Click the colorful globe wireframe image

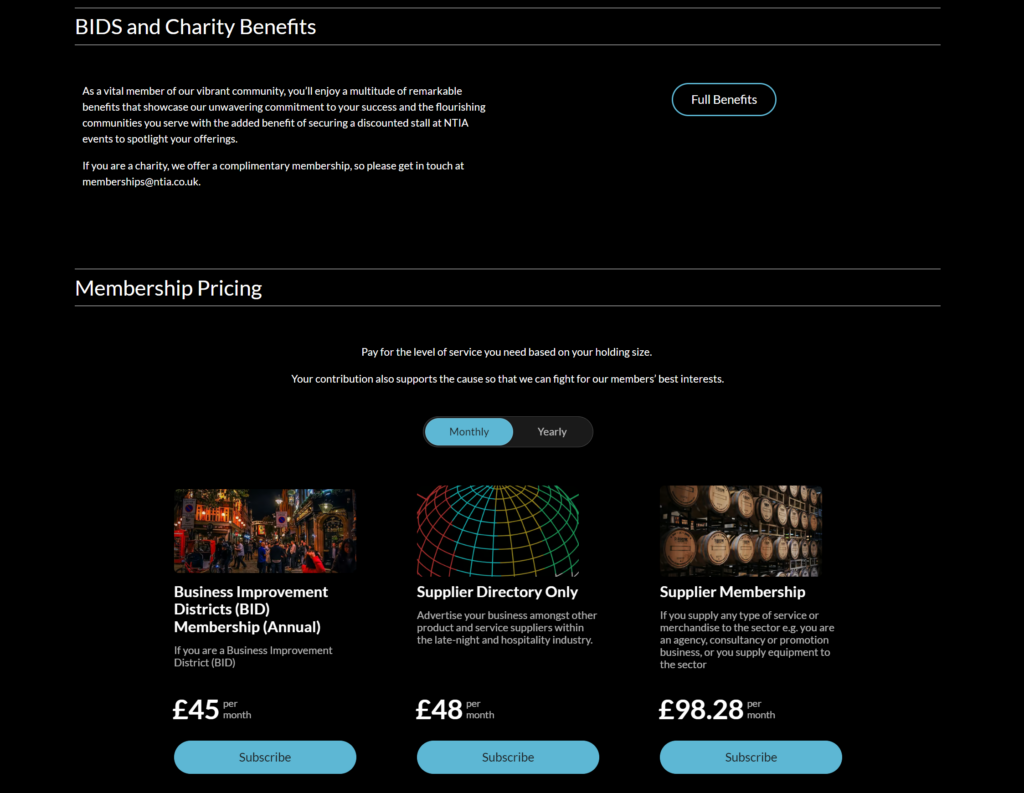[498, 530]
